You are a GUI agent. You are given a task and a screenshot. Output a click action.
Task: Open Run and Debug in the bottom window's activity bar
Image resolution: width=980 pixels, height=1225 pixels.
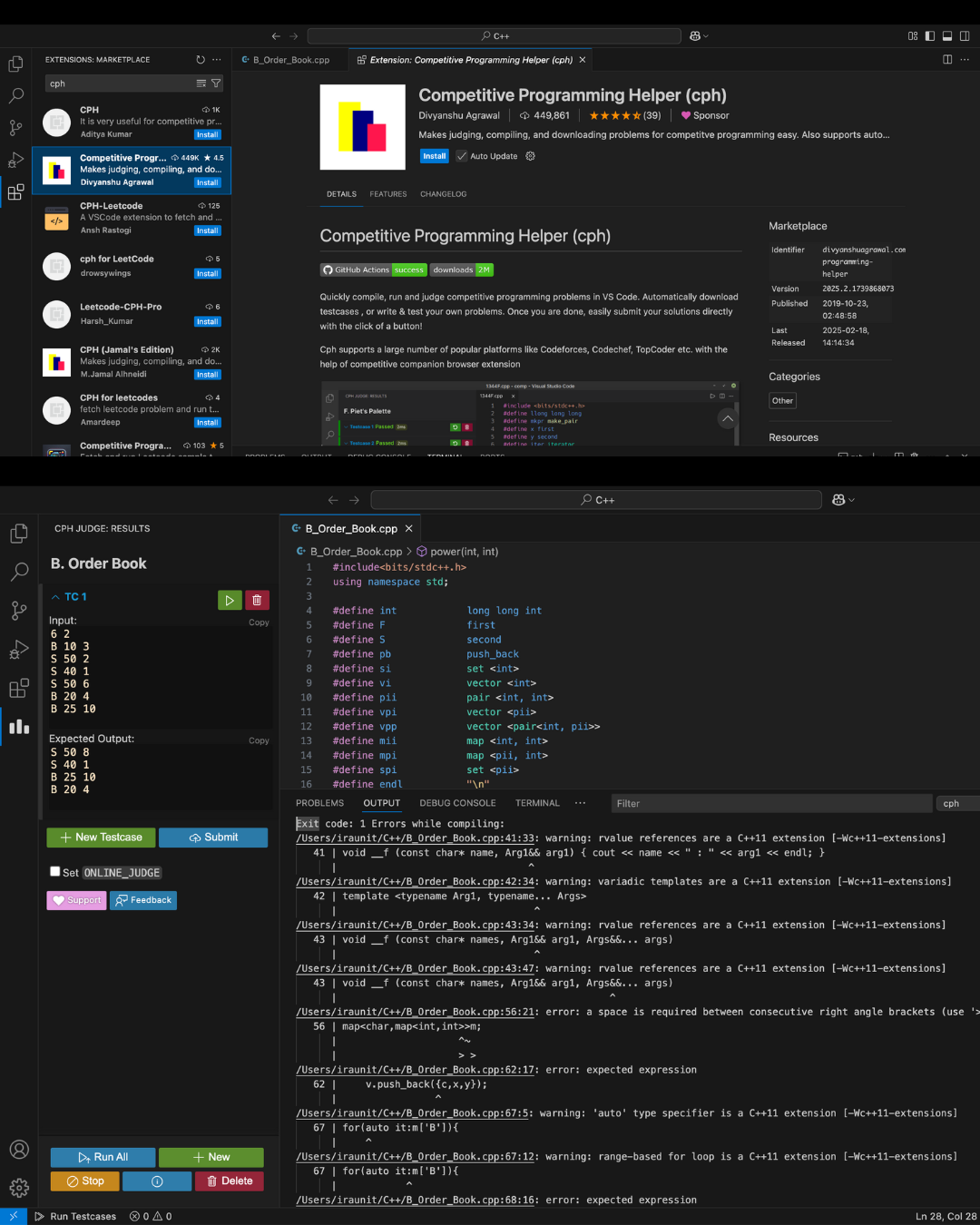pos(19,650)
